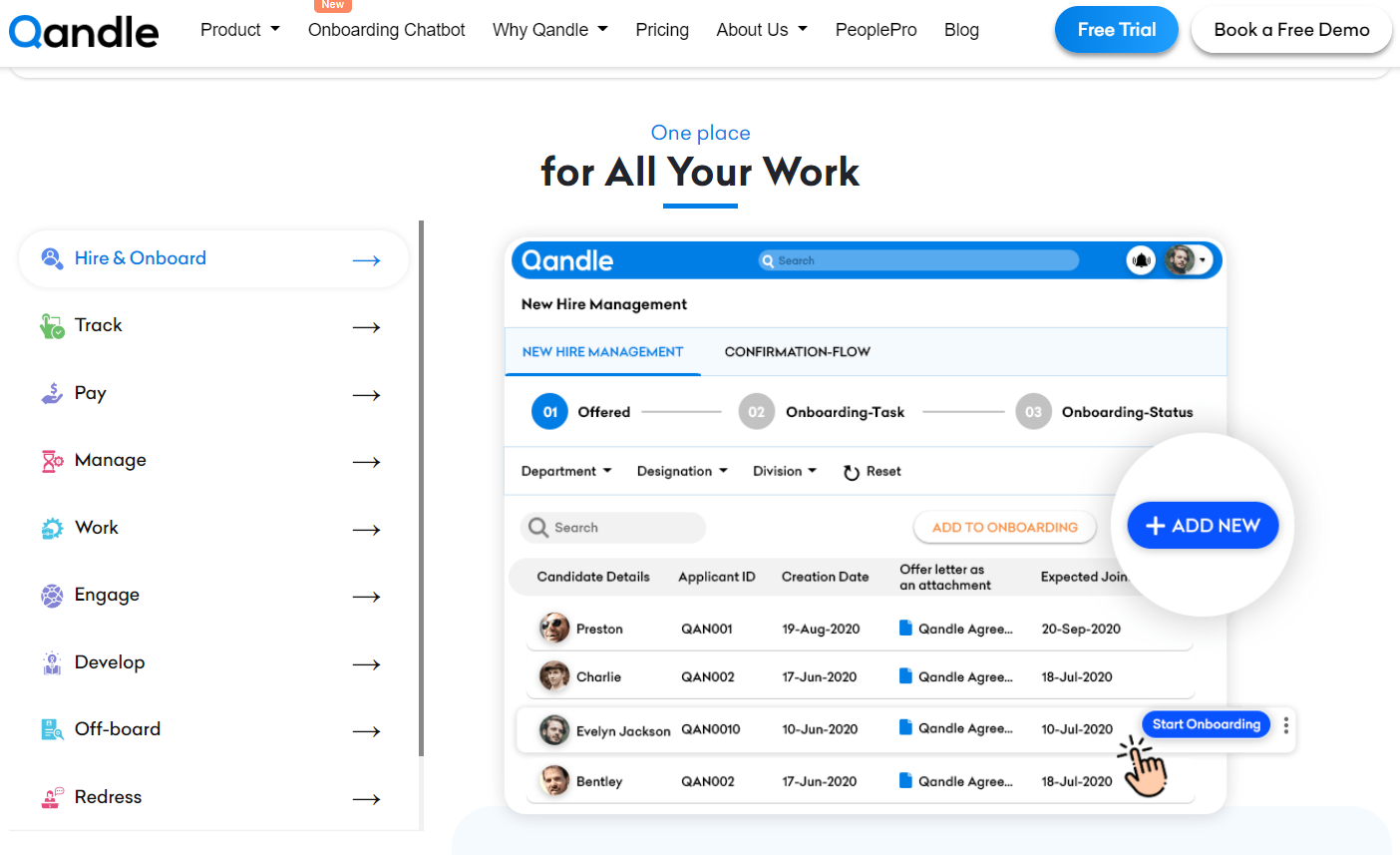The image size is (1400, 855).
Task: Click the Off-board icon in sidebar
Action: tap(52, 730)
